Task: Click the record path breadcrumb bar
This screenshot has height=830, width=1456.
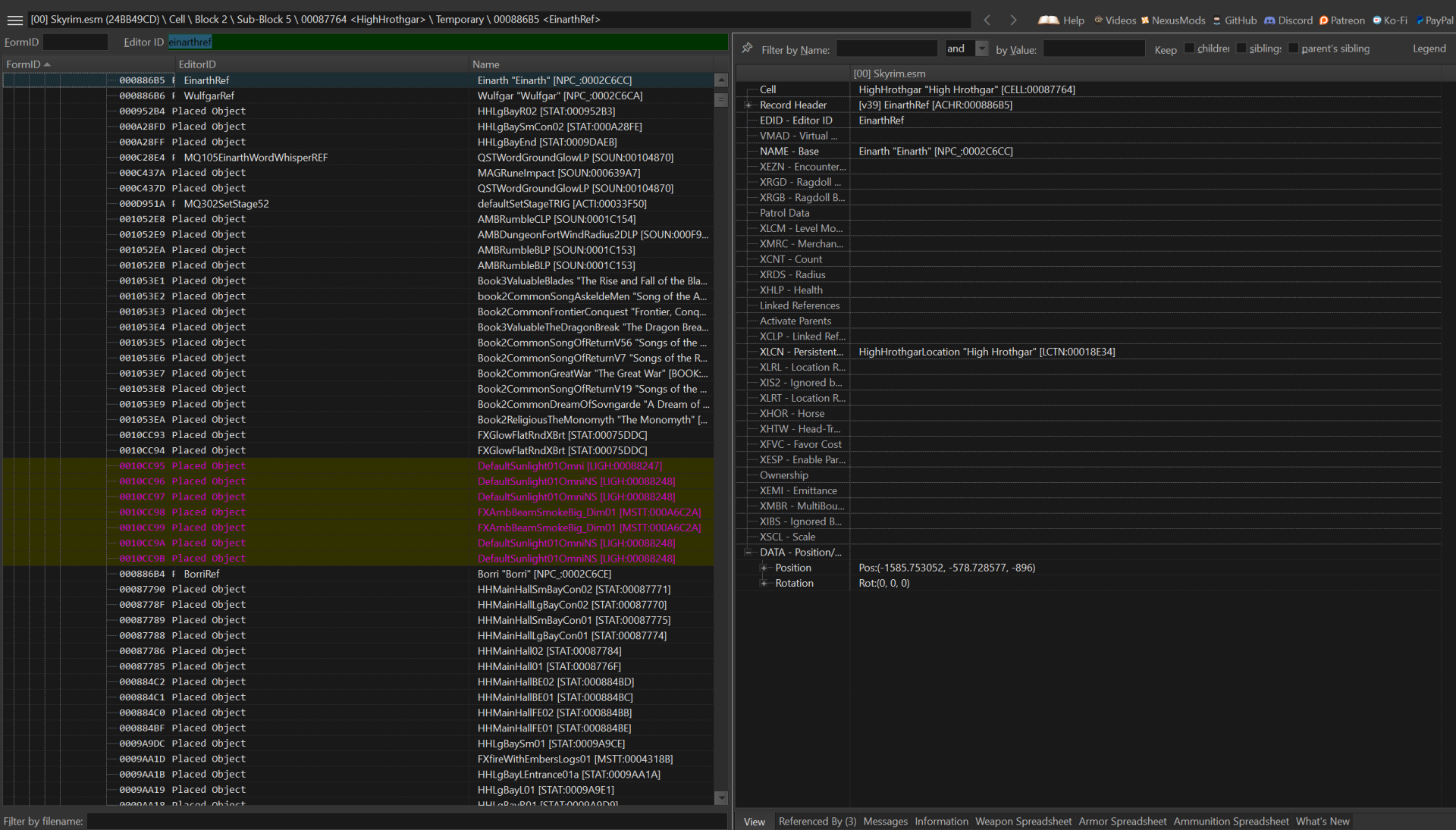Action: click(499, 20)
